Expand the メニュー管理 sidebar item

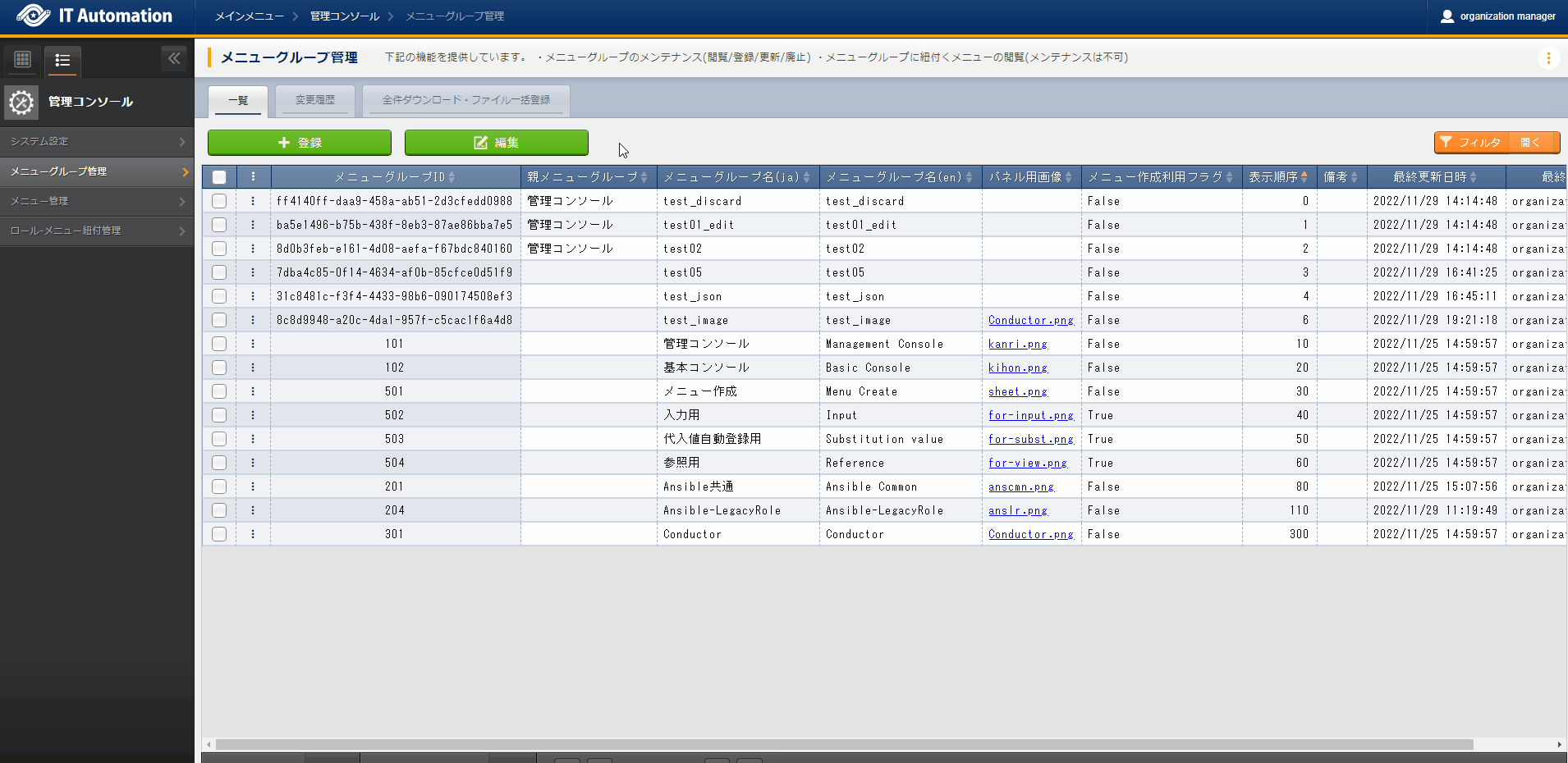click(x=97, y=201)
